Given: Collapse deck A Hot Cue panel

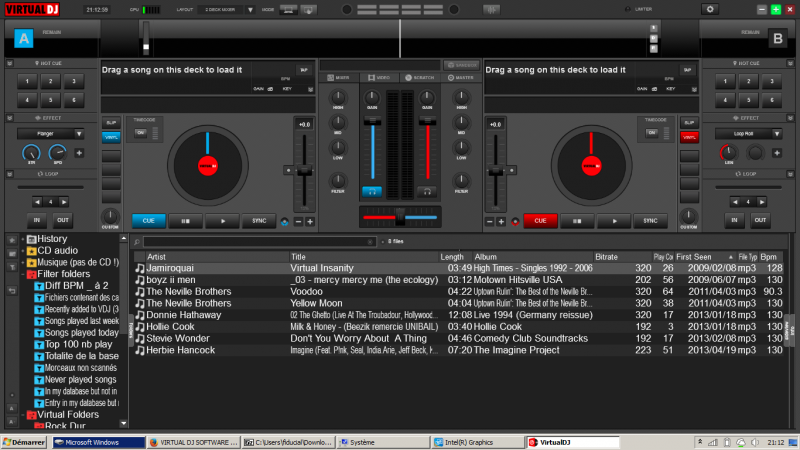Looking at the screenshot, I should click(x=10, y=63).
